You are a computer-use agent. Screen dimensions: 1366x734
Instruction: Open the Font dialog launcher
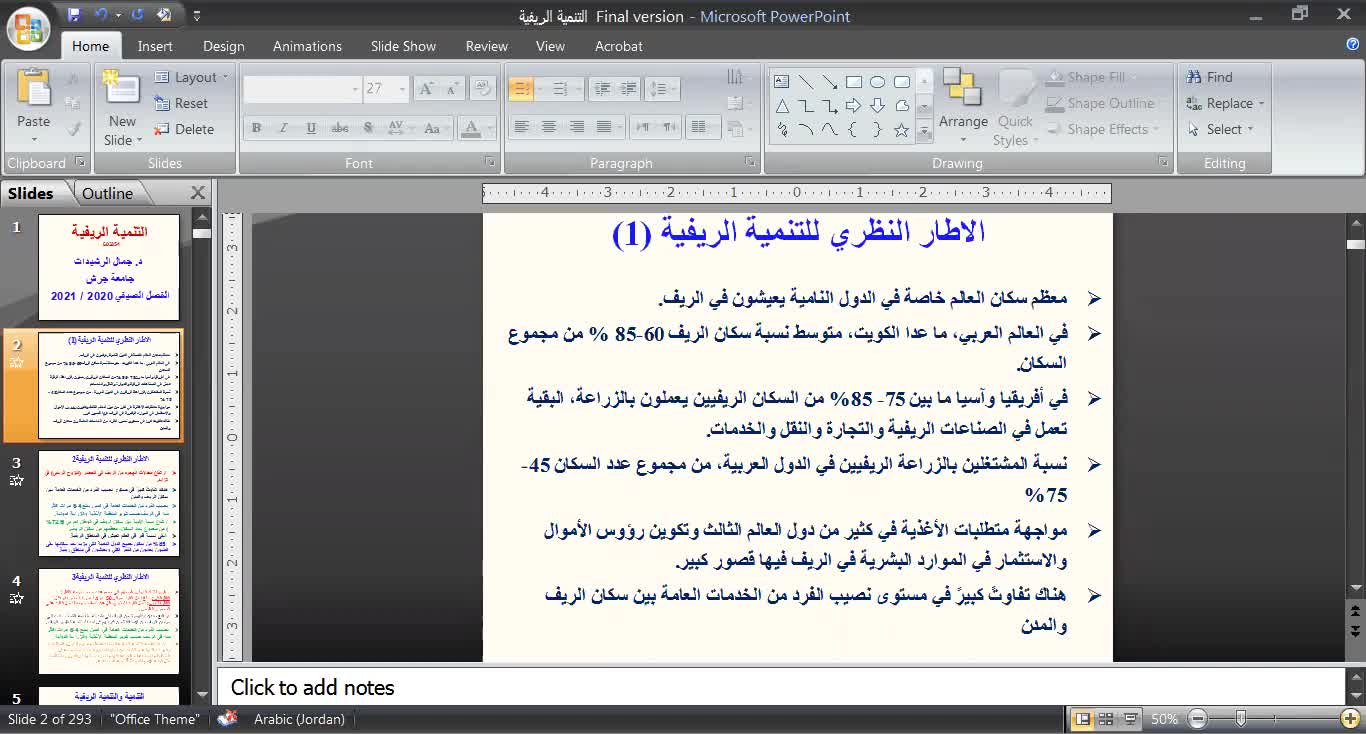pyautogui.click(x=490, y=162)
